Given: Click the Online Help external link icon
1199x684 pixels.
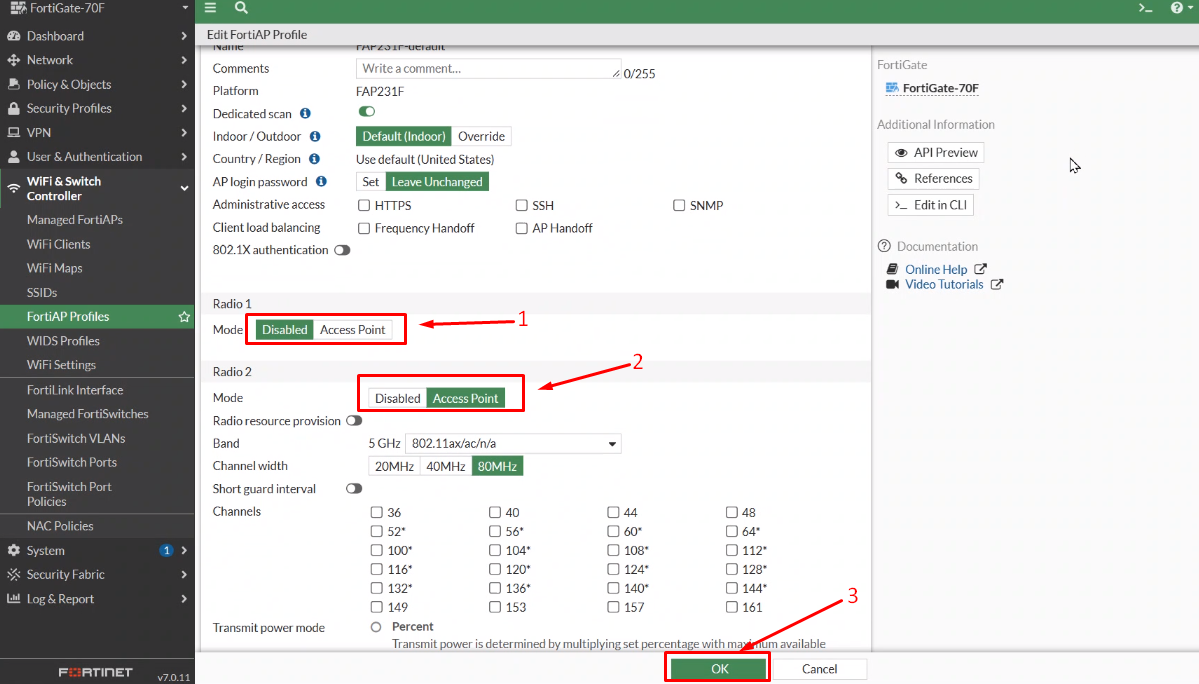Looking at the screenshot, I should click(x=980, y=269).
